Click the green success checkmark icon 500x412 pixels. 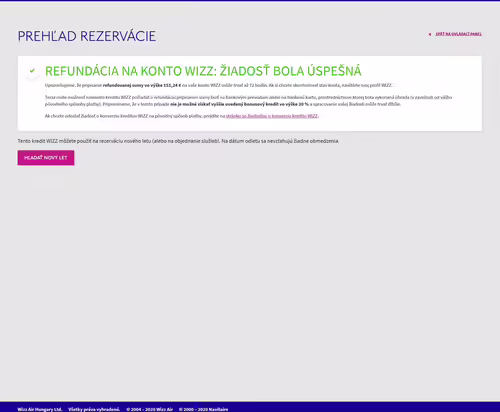[32, 71]
